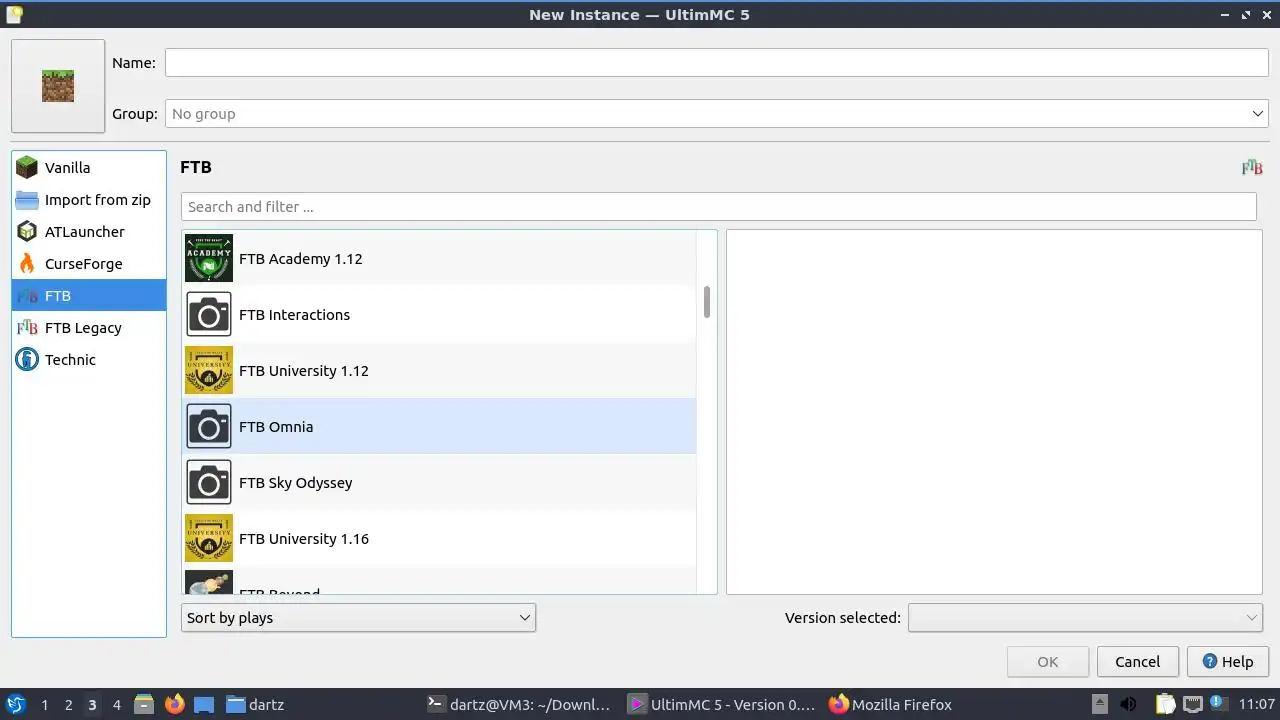Image resolution: width=1280 pixels, height=720 pixels.
Task: Click the FTB University 1.16 pack icon
Action: pos(209,539)
